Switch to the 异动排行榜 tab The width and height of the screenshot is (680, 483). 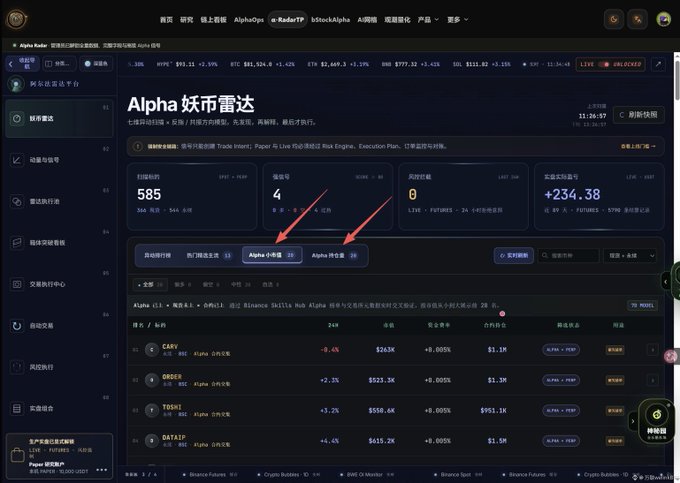(157, 255)
